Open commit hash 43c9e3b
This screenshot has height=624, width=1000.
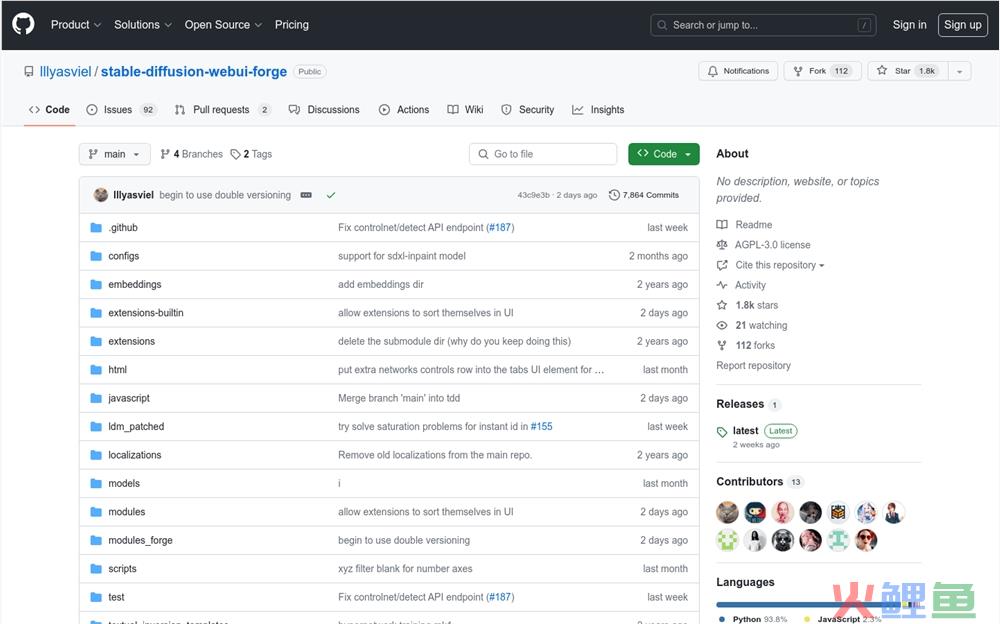533,195
